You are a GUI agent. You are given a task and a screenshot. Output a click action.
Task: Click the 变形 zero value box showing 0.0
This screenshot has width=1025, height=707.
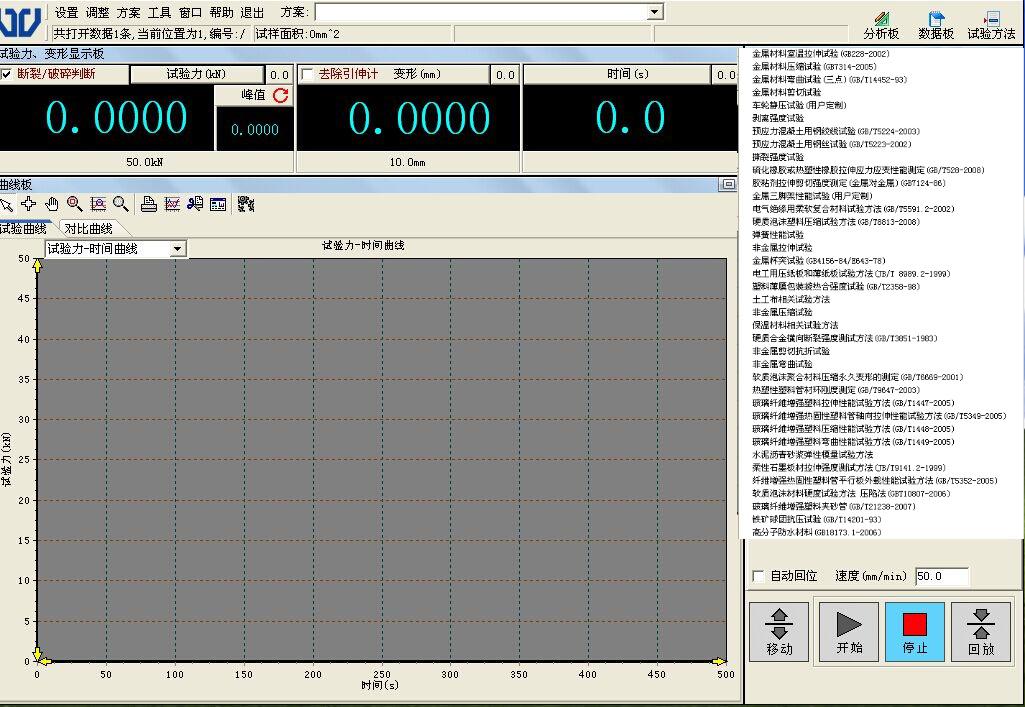pyautogui.click(x=505, y=75)
